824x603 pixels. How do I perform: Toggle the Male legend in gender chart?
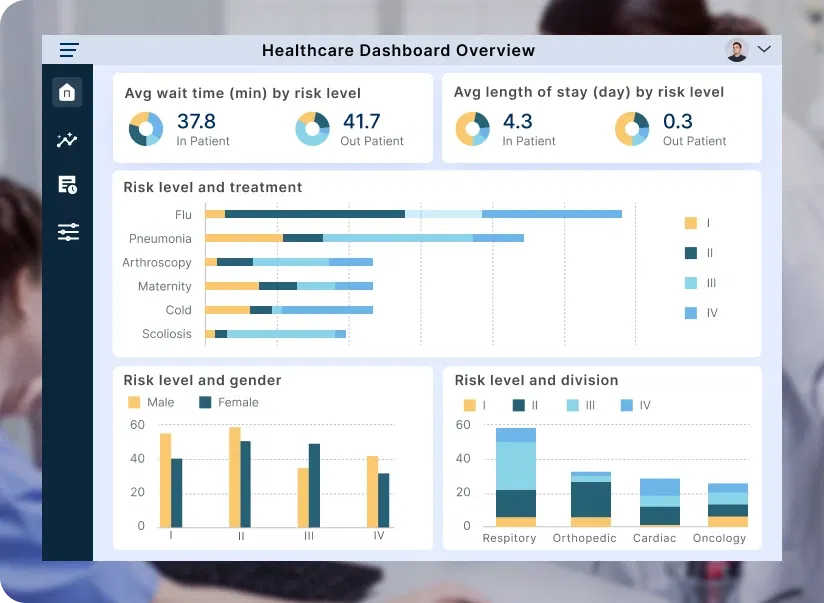(151, 402)
